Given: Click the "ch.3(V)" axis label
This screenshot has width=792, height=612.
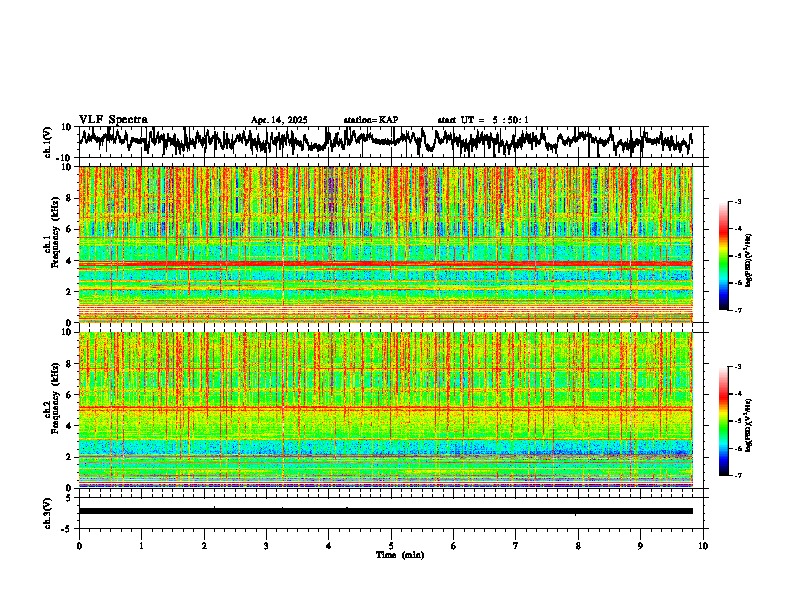Looking at the screenshot, I should point(48,513).
